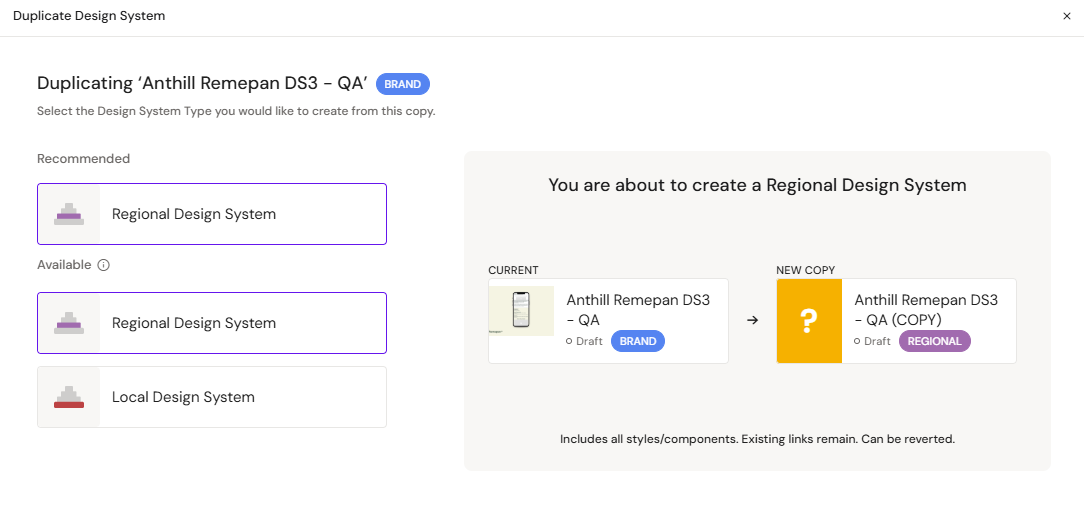The height and width of the screenshot is (515, 1084).
Task: Click the 'Duplicating Anthill Remepan DS3 - QA' heading
Action: 202,84
